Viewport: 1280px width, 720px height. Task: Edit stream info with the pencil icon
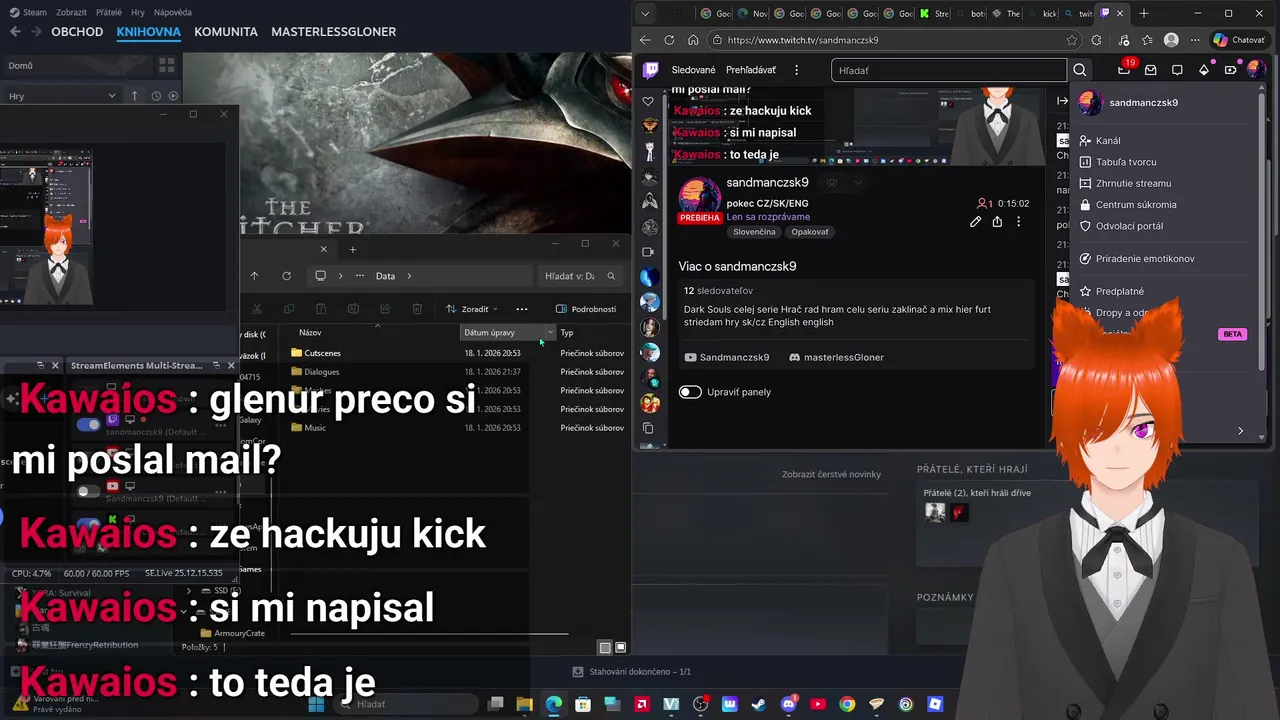pyautogui.click(x=975, y=222)
